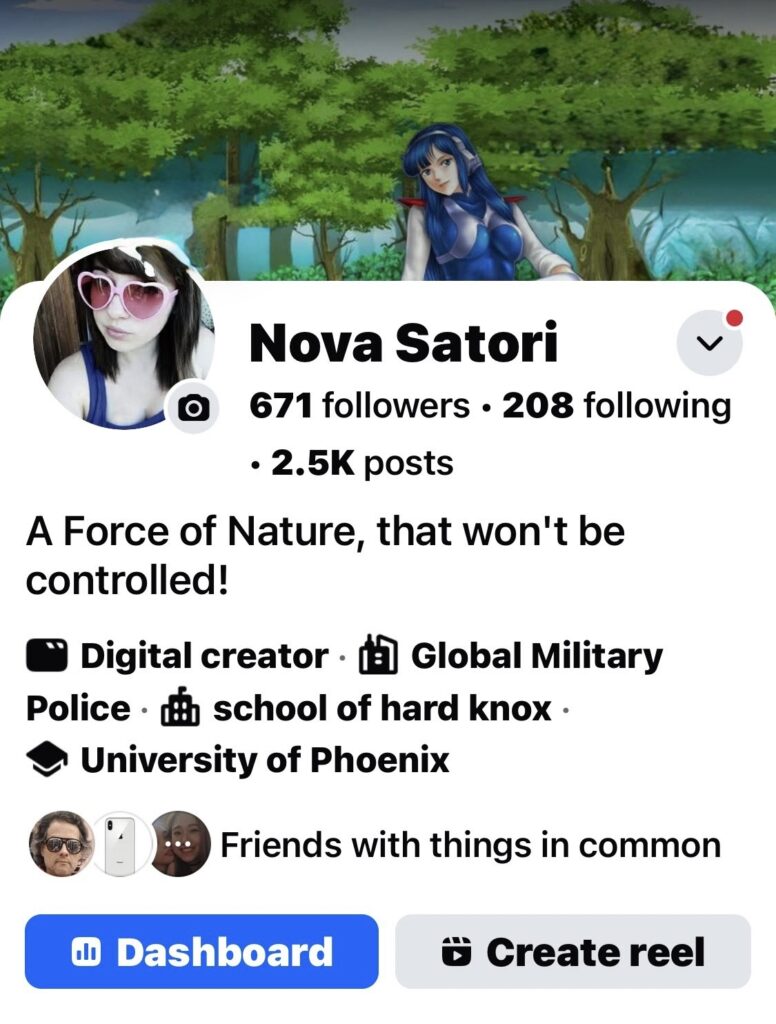The image size is (776, 1024).
Task: Tap the phone image friend avatar
Action: tap(120, 844)
